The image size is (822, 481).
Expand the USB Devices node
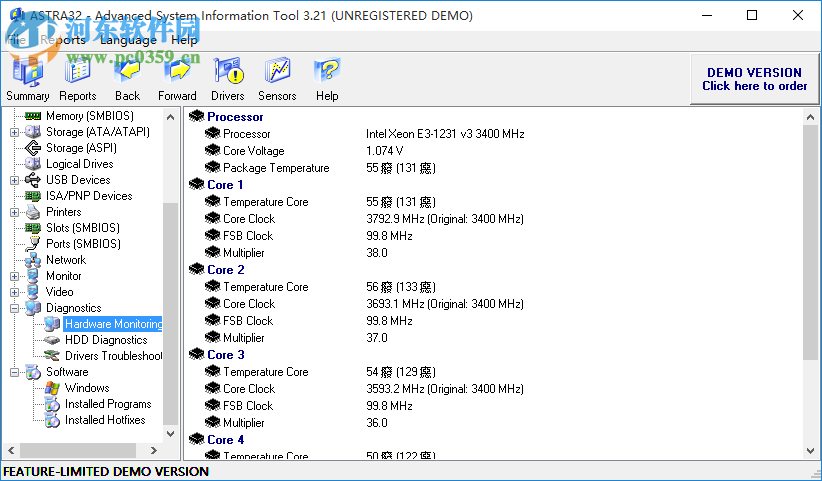pyautogui.click(x=14, y=180)
